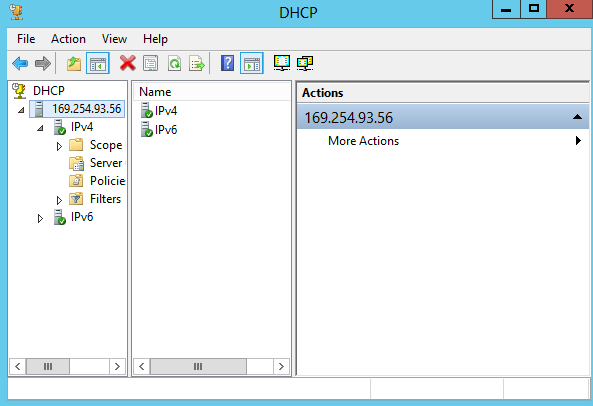
Task: Click the double monitor servers toolbar icon
Action: pyautogui.click(x=305, y=63)
